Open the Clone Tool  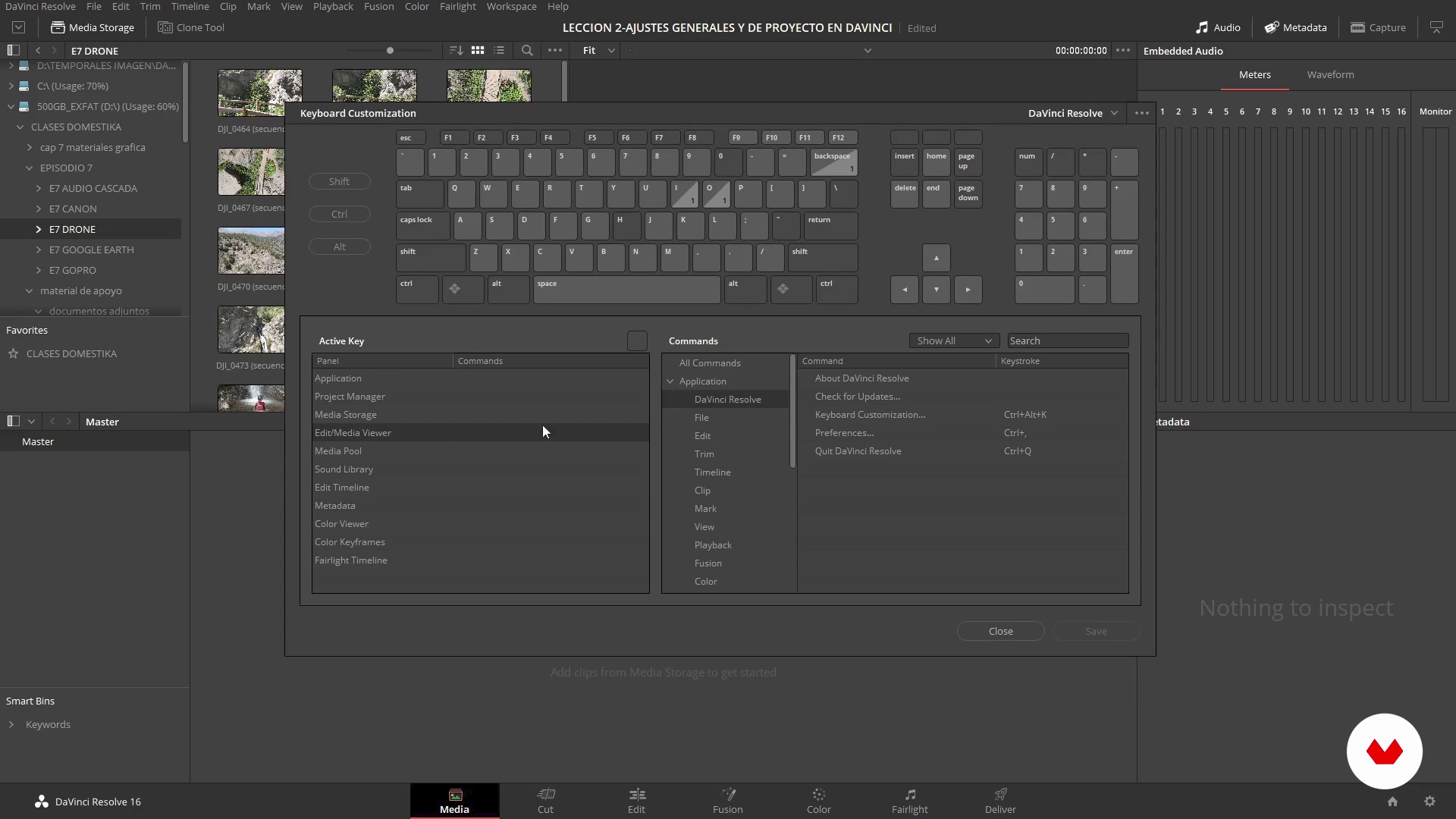pyautogui.click(x=190, y=27)
